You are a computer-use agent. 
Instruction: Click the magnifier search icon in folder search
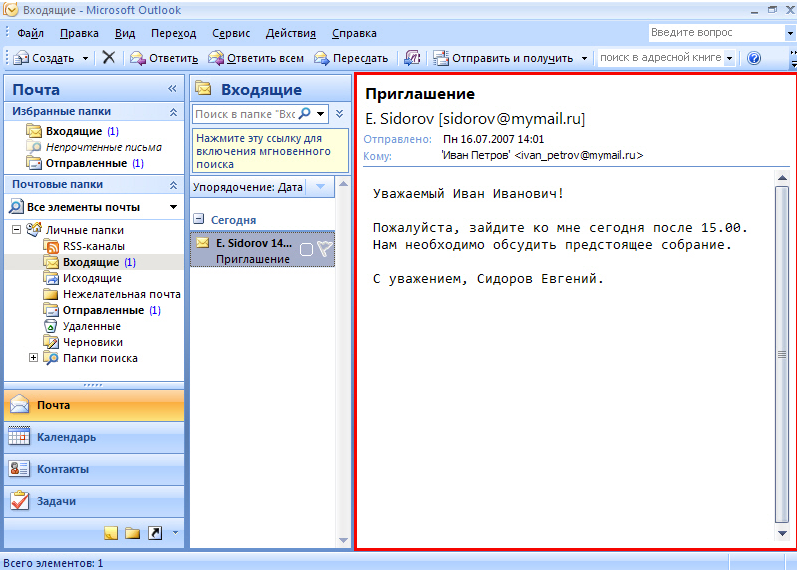coord(305,114)
